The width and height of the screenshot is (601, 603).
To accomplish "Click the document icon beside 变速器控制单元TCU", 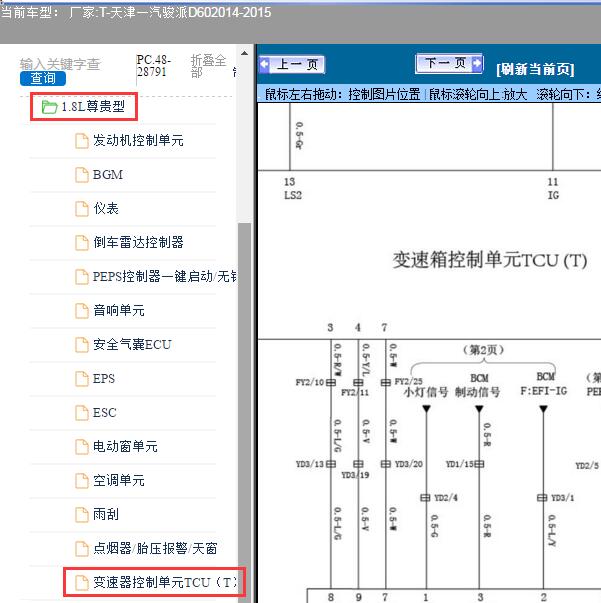I will [x=82, y=583].
